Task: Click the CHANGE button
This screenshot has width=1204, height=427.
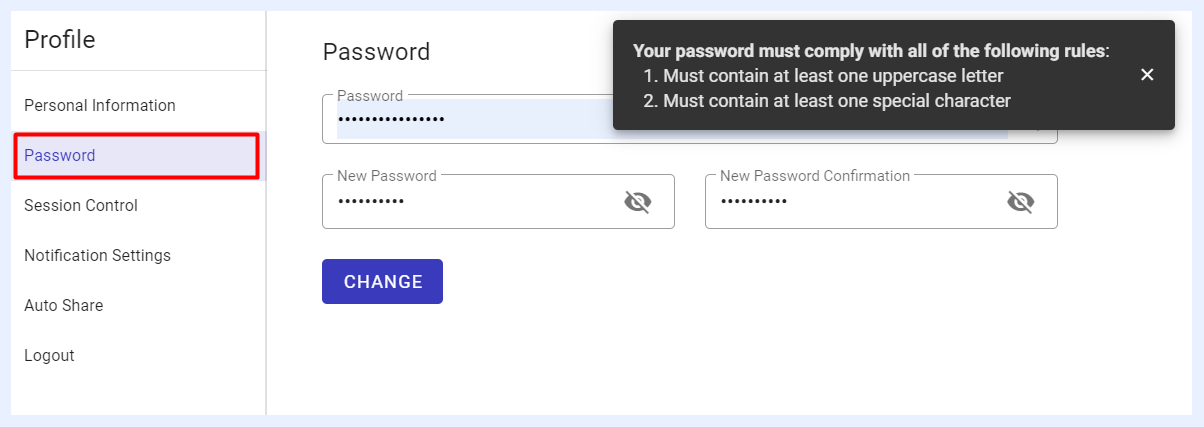Action: (x=382, y=281)
